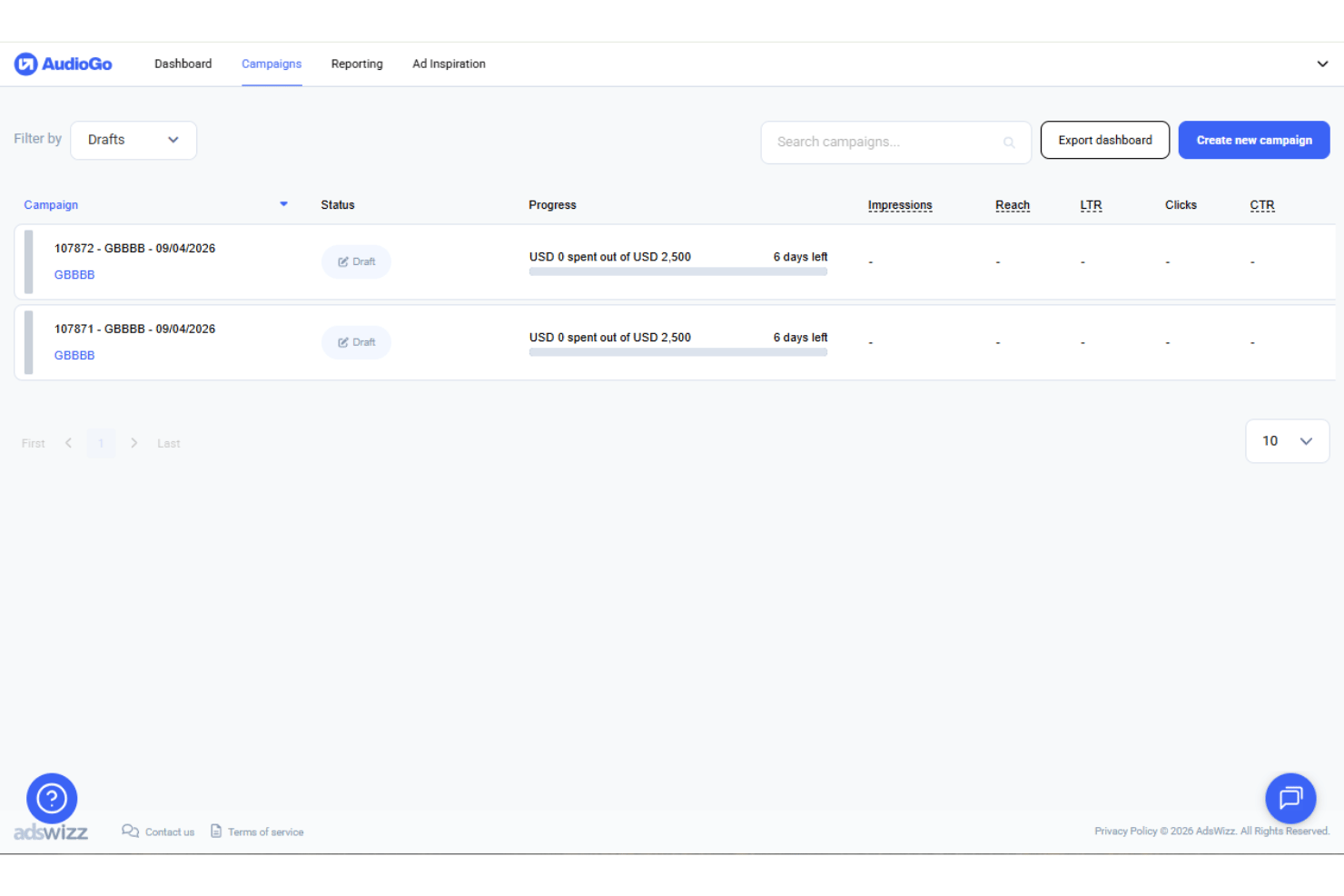Click the next page arrow
The width and height of the screenshot is (1344, 896).
(134, 443)
